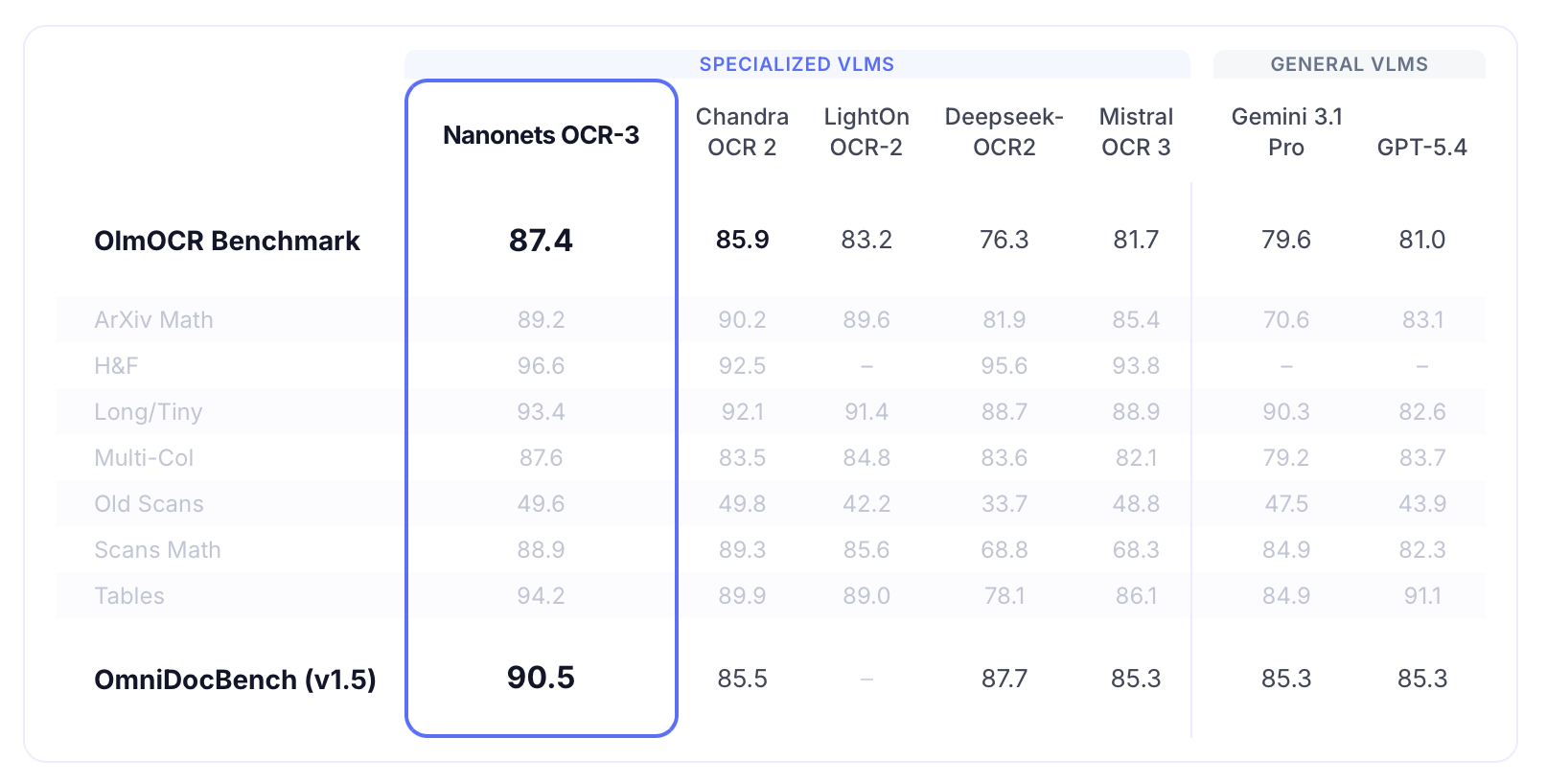This screenshot has height=784, width=1547.
Task: Click the Long/Tiny row label
Action: click(149, 412)
